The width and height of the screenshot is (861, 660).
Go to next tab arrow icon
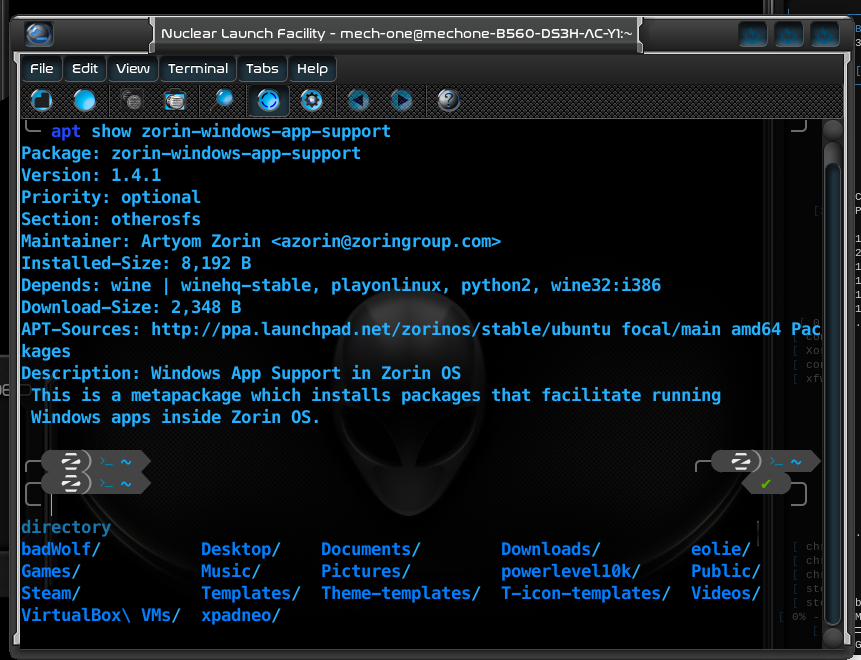(401, 100)
